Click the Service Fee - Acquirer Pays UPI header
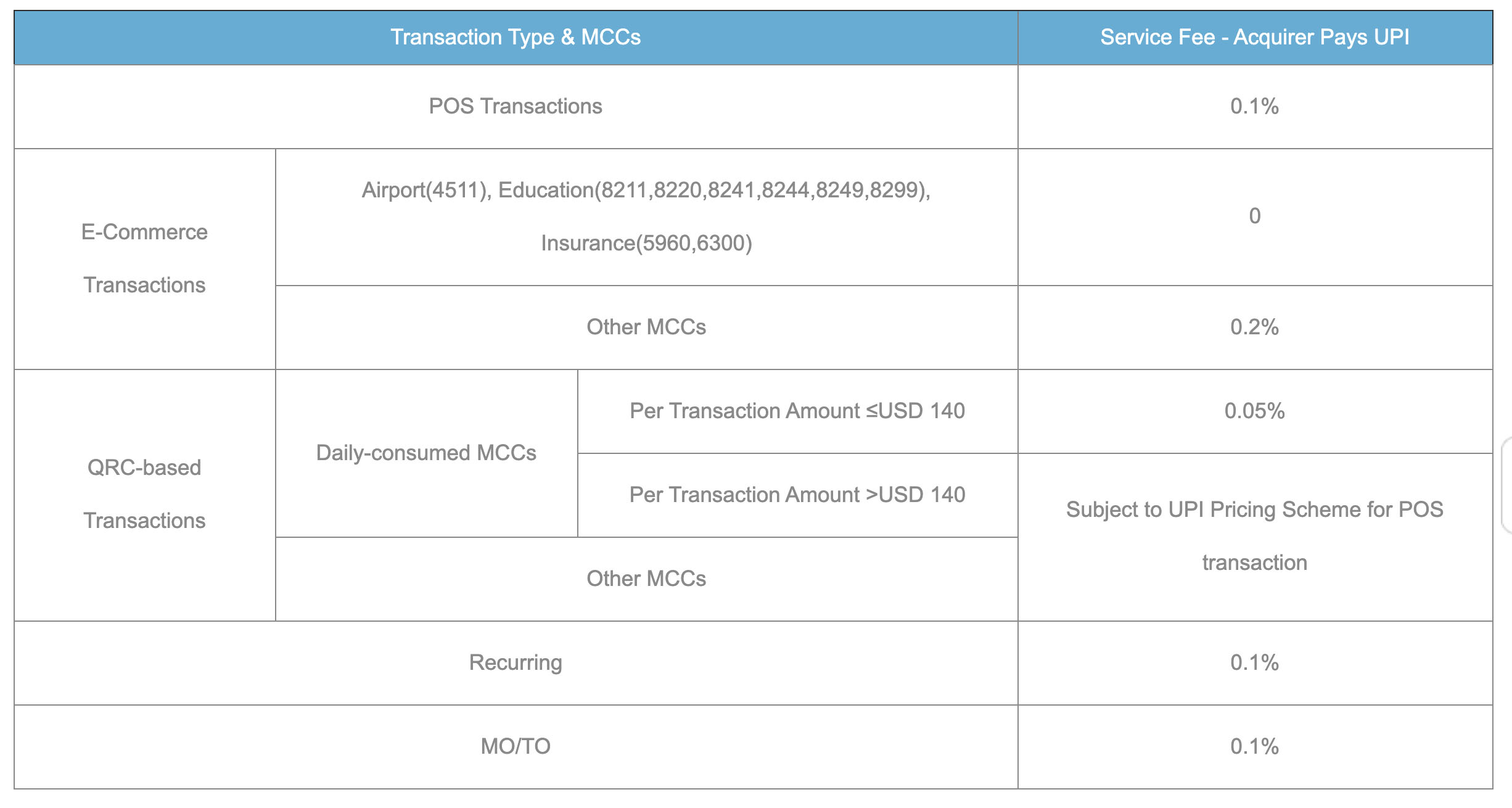The height and width of the screenshot is (808, 1512). click(x=1255, y=38)
